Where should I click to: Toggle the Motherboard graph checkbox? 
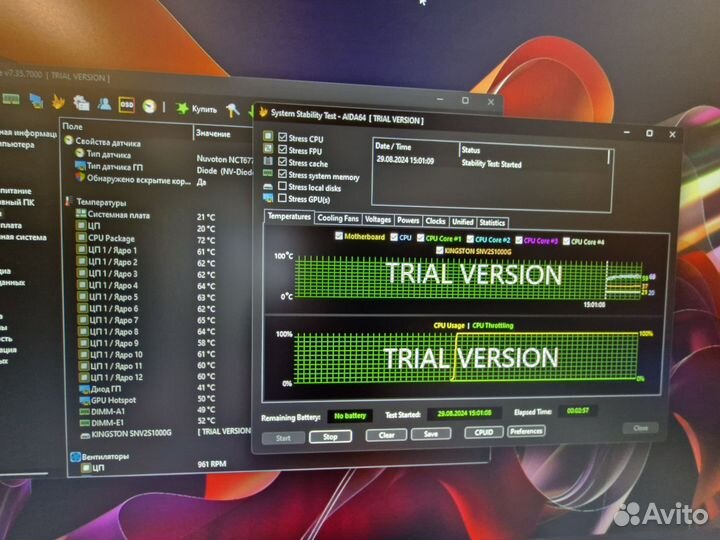pos(339,236)
